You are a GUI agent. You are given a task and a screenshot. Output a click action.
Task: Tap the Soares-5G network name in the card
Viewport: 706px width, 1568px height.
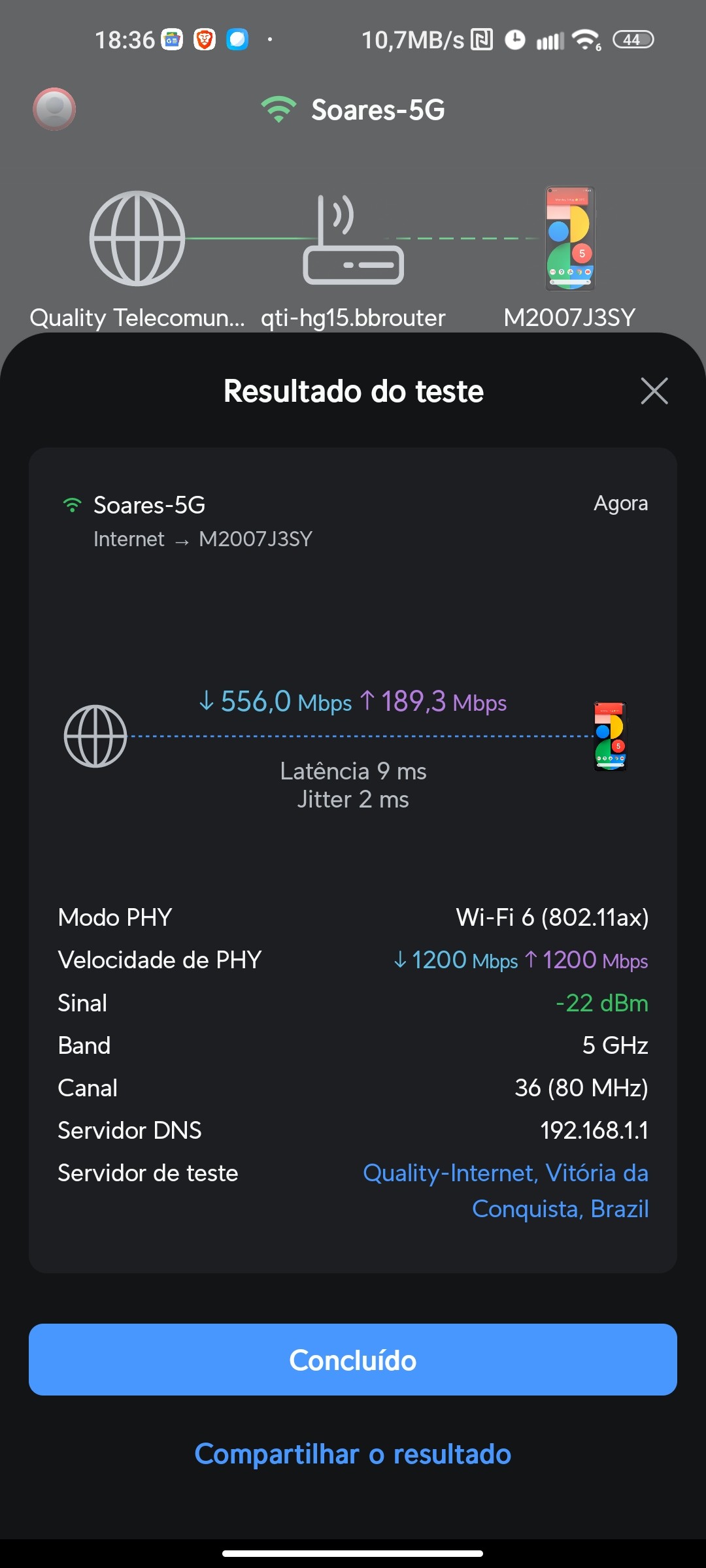point(149,505)
